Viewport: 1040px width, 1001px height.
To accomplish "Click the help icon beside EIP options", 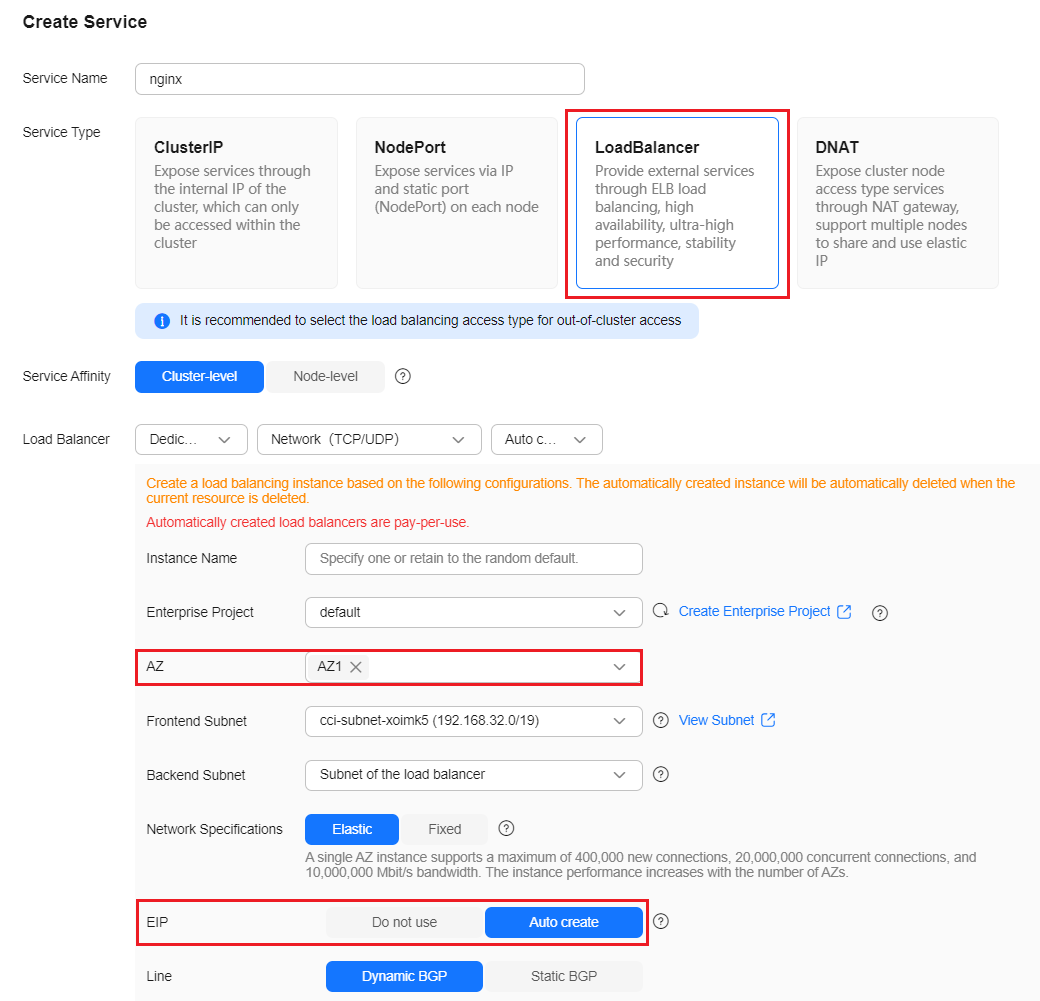I will 661,921.
